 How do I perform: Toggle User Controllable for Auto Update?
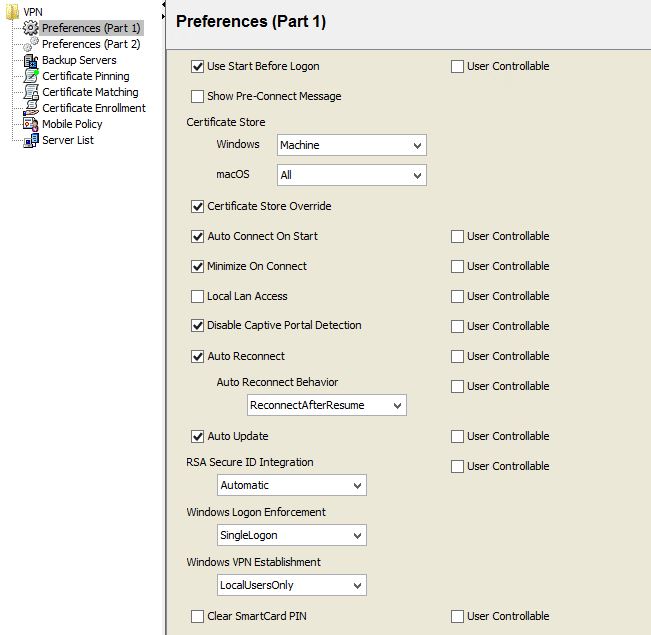point(457,436)
